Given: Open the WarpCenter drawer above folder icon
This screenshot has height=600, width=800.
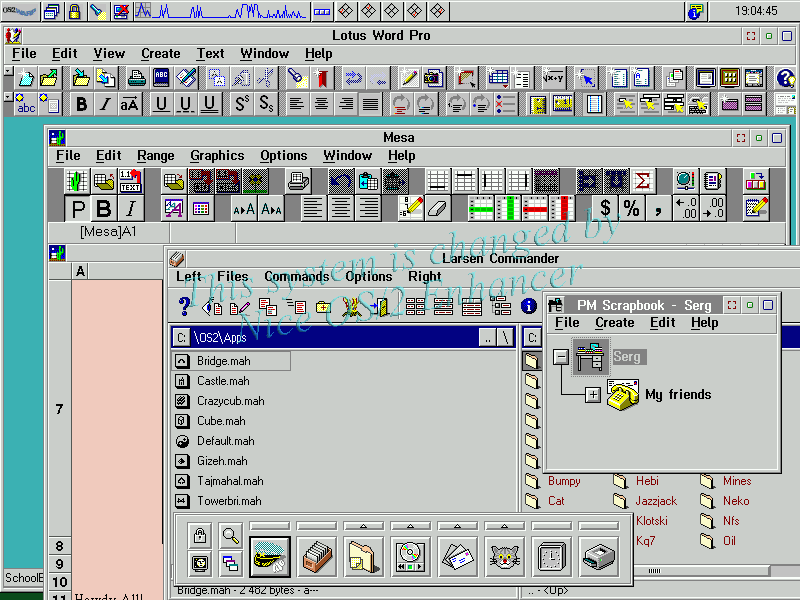Looking at the screenshot, I should (x=363, y=526).
